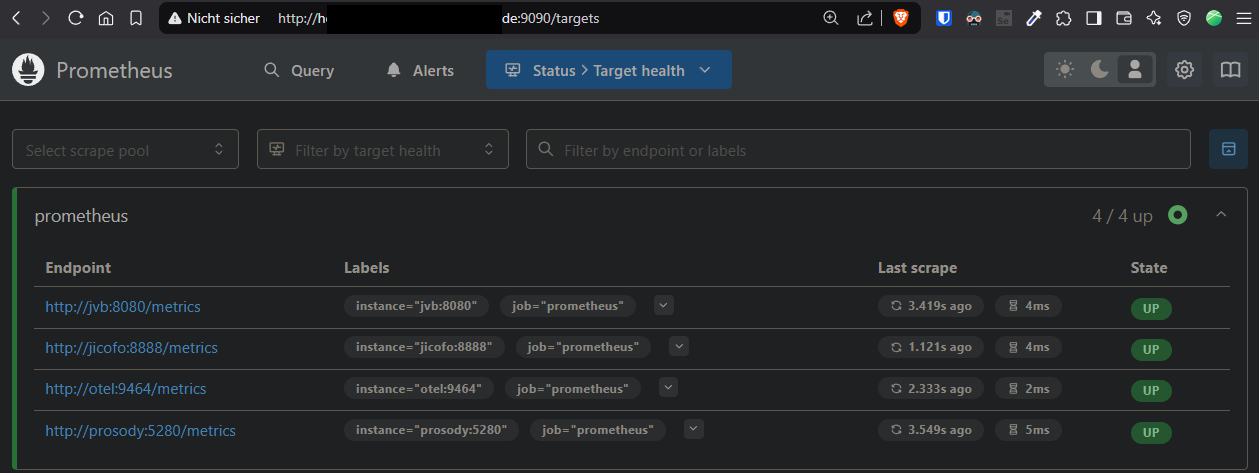This screenshot has height=473, width=1259.
Task: Expand labels for jvb:8080 target
Action: point(664,304)
